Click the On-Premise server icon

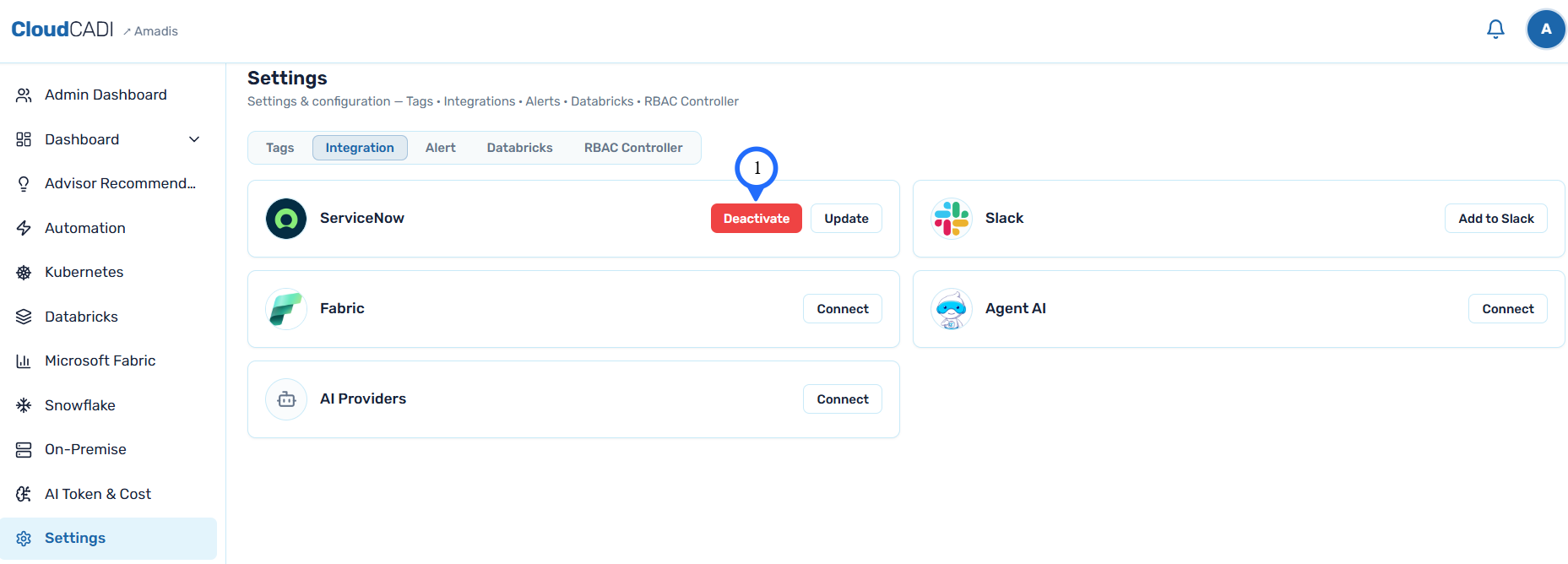[24, 450]
